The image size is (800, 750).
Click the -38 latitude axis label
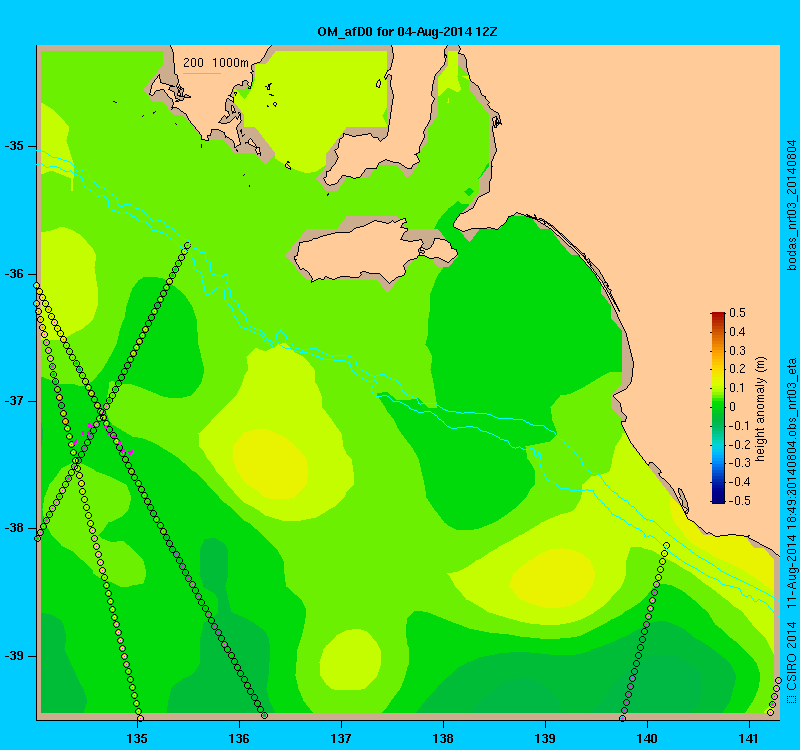14,528
